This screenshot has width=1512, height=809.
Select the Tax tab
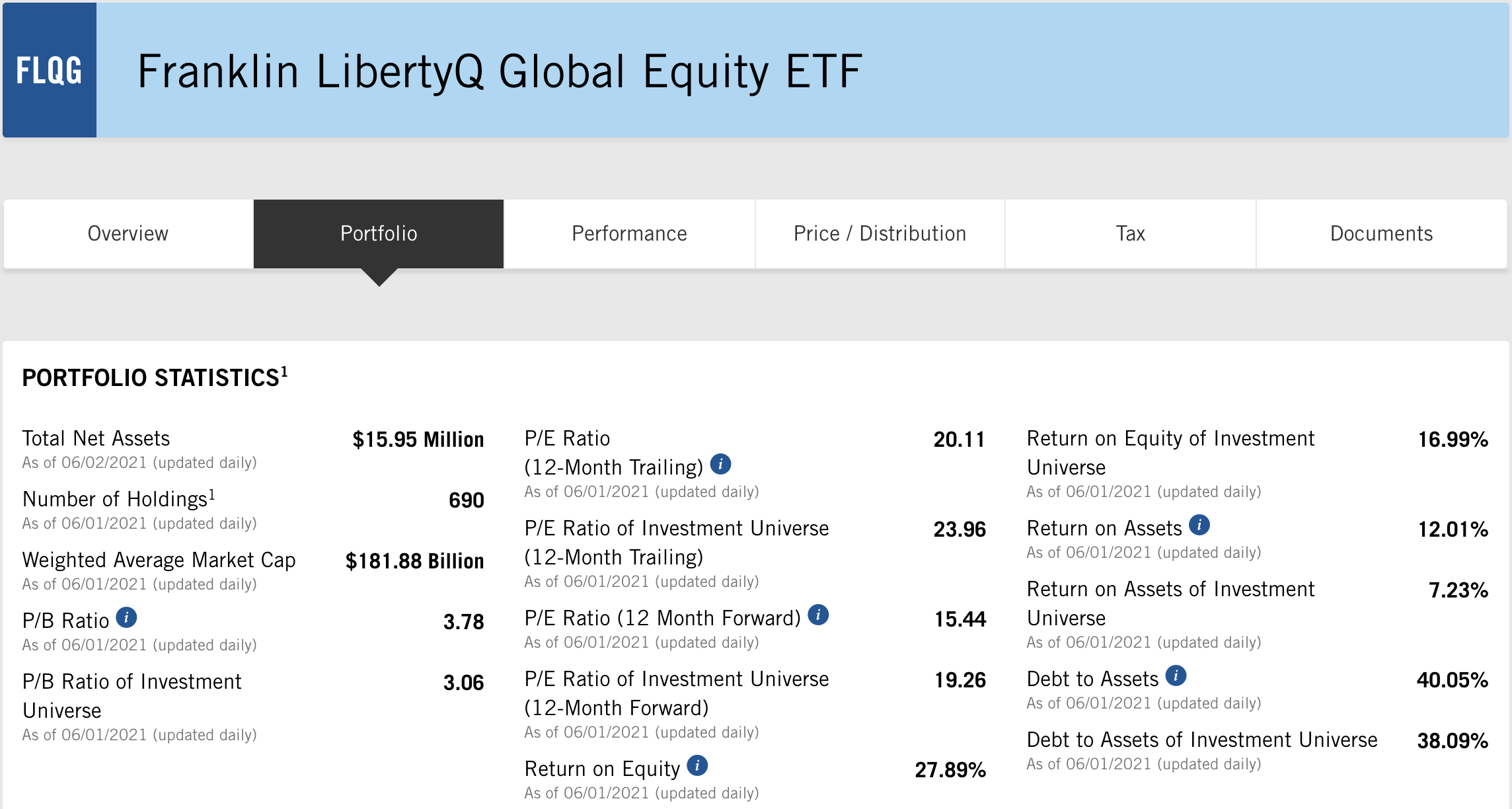click(1130, 233)
